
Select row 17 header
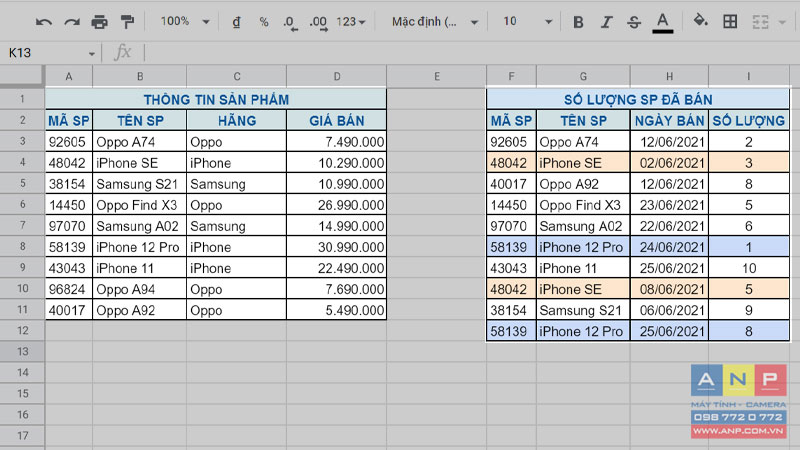click(x=22, y=436)
